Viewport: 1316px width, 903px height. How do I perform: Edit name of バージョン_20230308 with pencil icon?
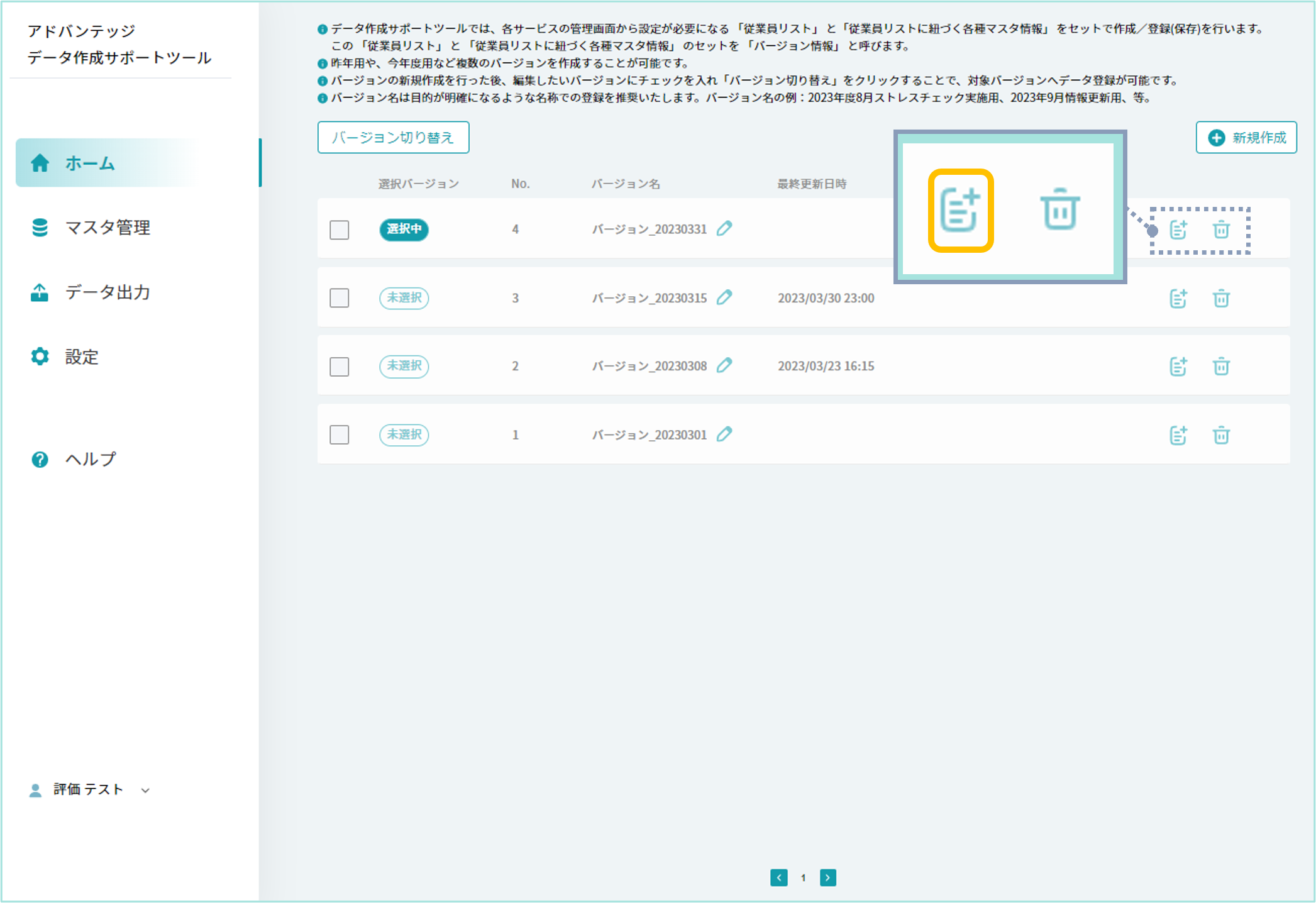724,365
